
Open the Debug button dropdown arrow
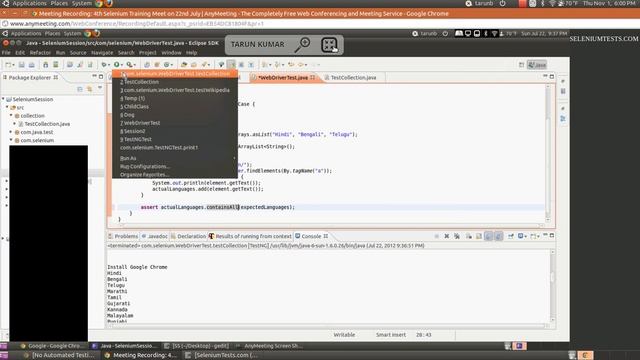(x=109, y=65)
